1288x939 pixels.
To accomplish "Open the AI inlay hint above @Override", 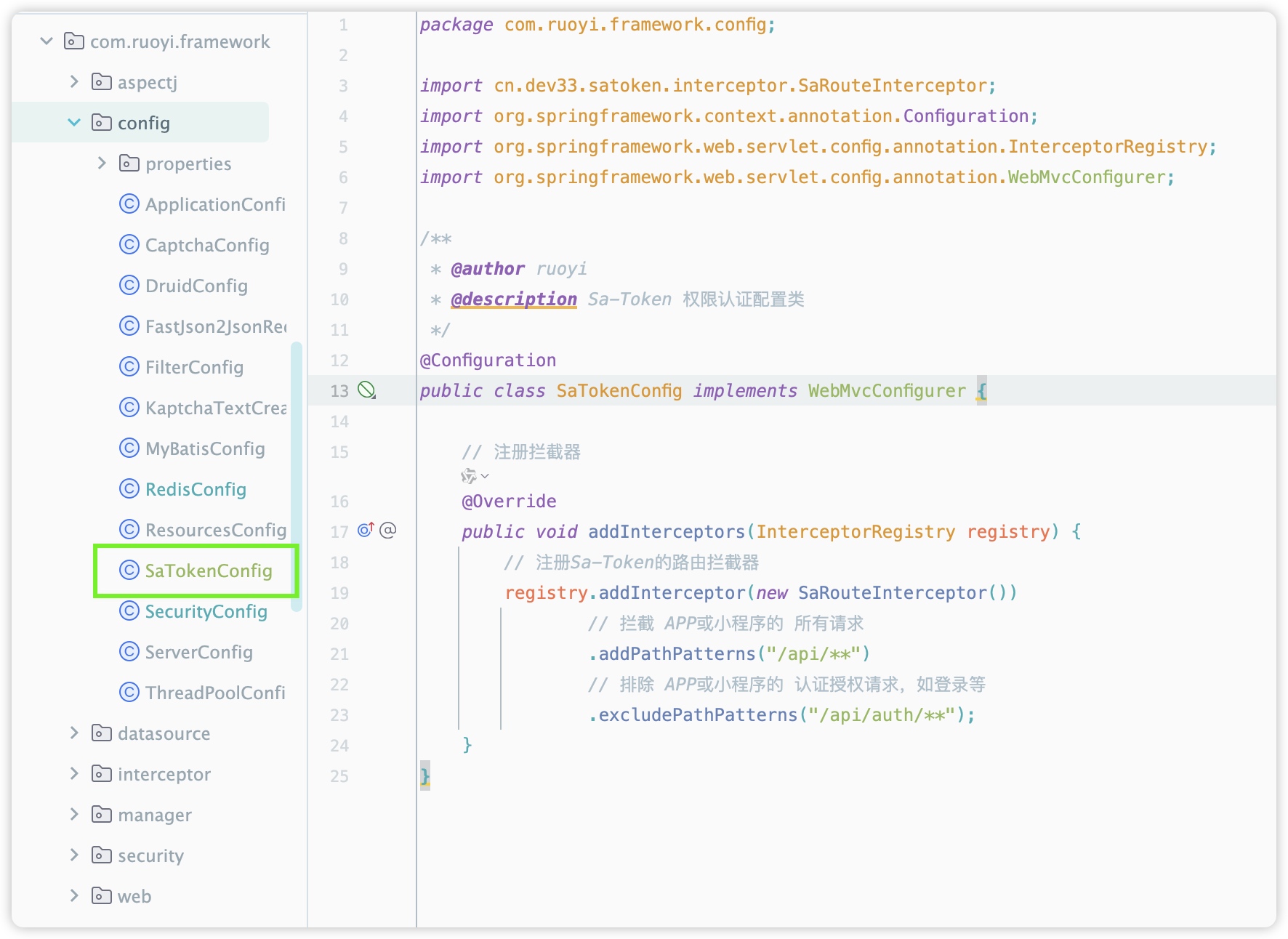I will (x=475, y=476).
